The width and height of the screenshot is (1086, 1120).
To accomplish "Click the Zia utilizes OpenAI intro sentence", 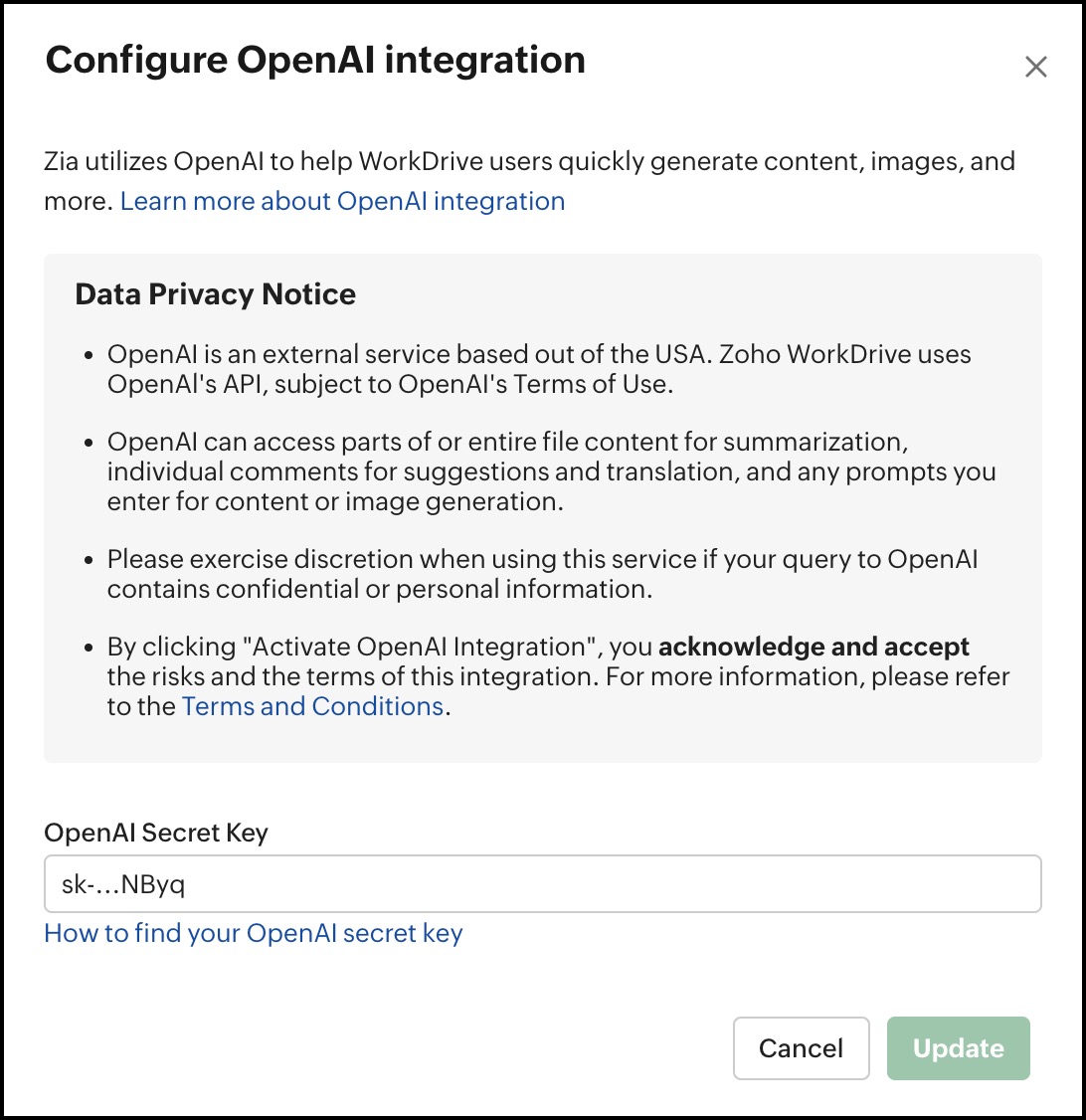I will (x=529, y=162).
